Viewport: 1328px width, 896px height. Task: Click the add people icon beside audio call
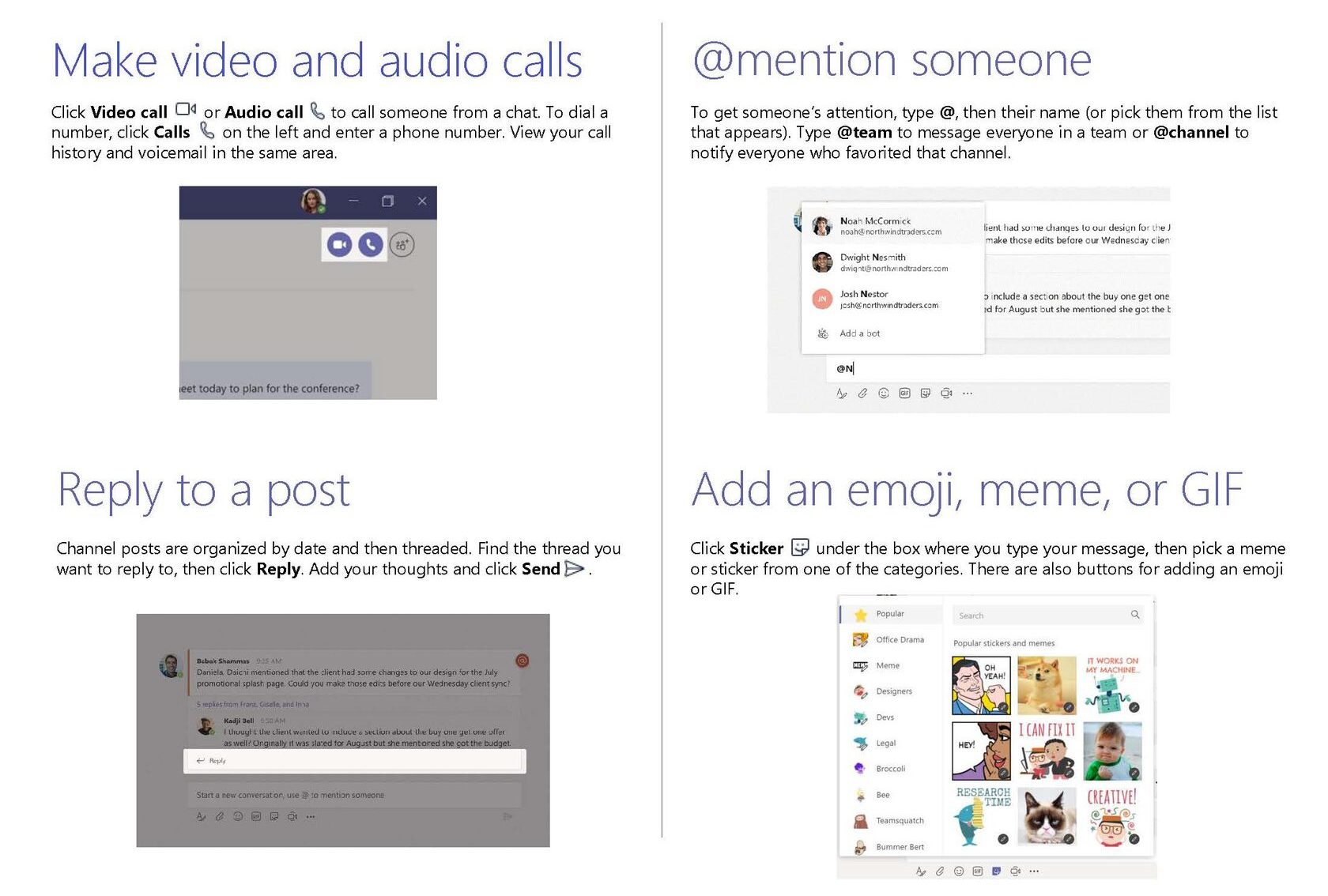[402, 245]
